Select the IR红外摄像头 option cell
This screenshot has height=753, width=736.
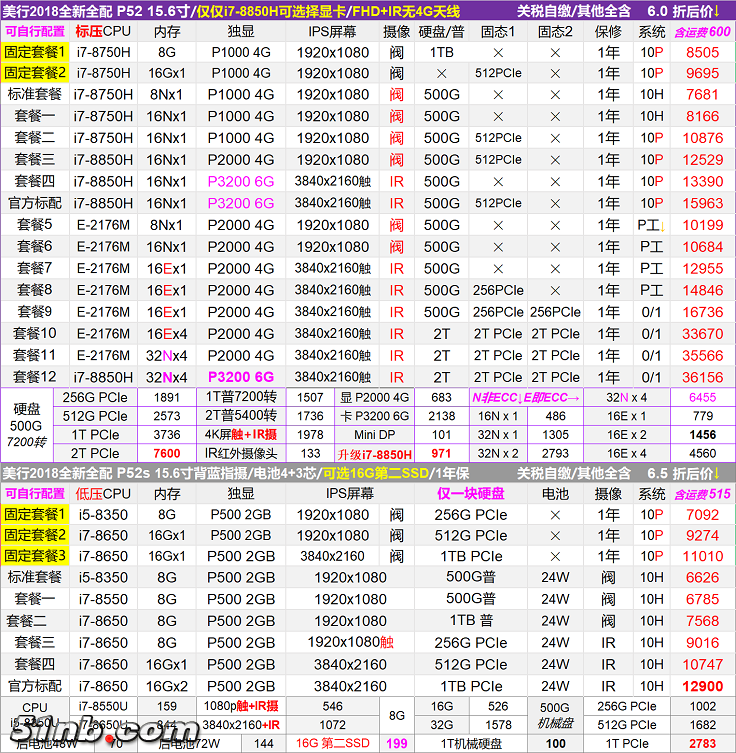point(239,454)
